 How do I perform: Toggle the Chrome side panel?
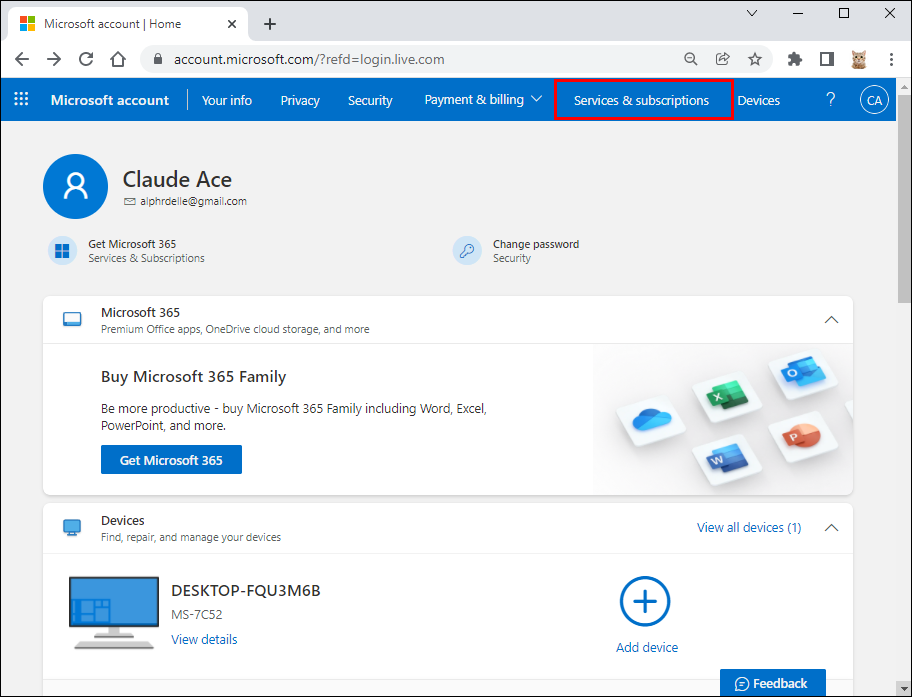click(x=827, y=59)
